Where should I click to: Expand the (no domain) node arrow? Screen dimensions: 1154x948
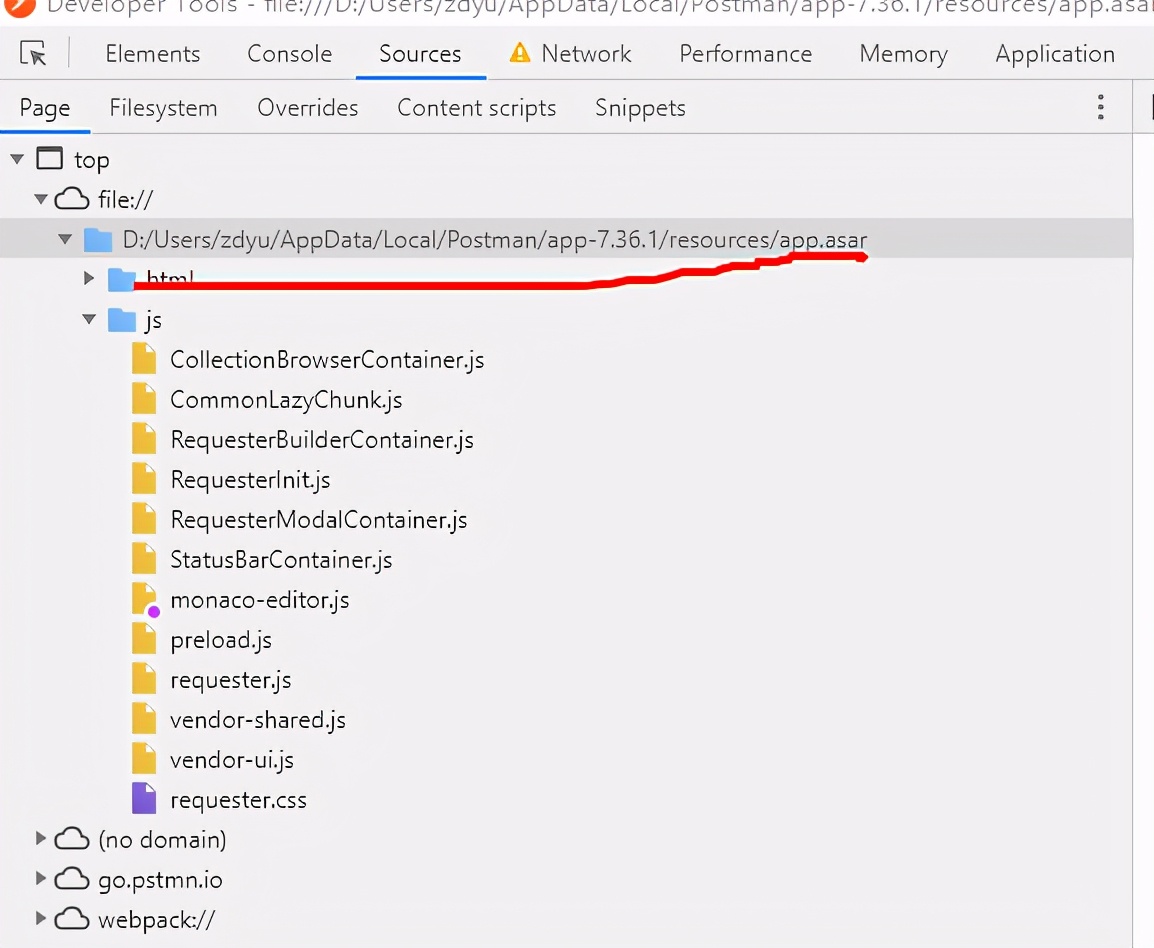point(41,838)
